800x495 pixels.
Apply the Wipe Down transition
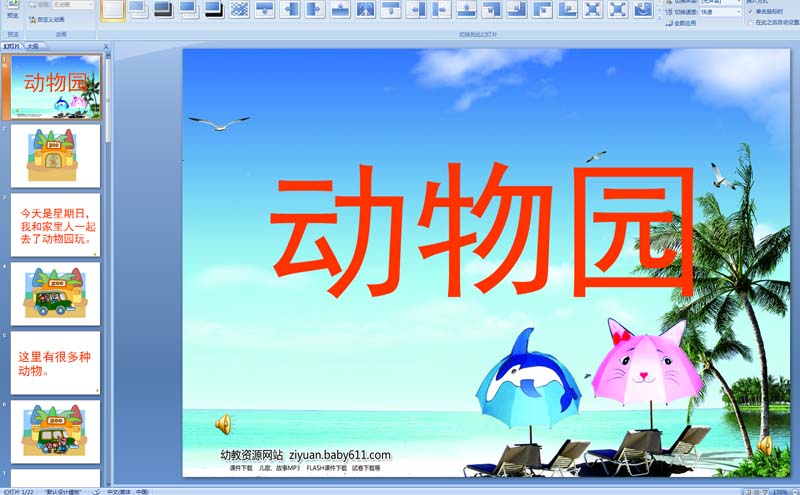264,9
